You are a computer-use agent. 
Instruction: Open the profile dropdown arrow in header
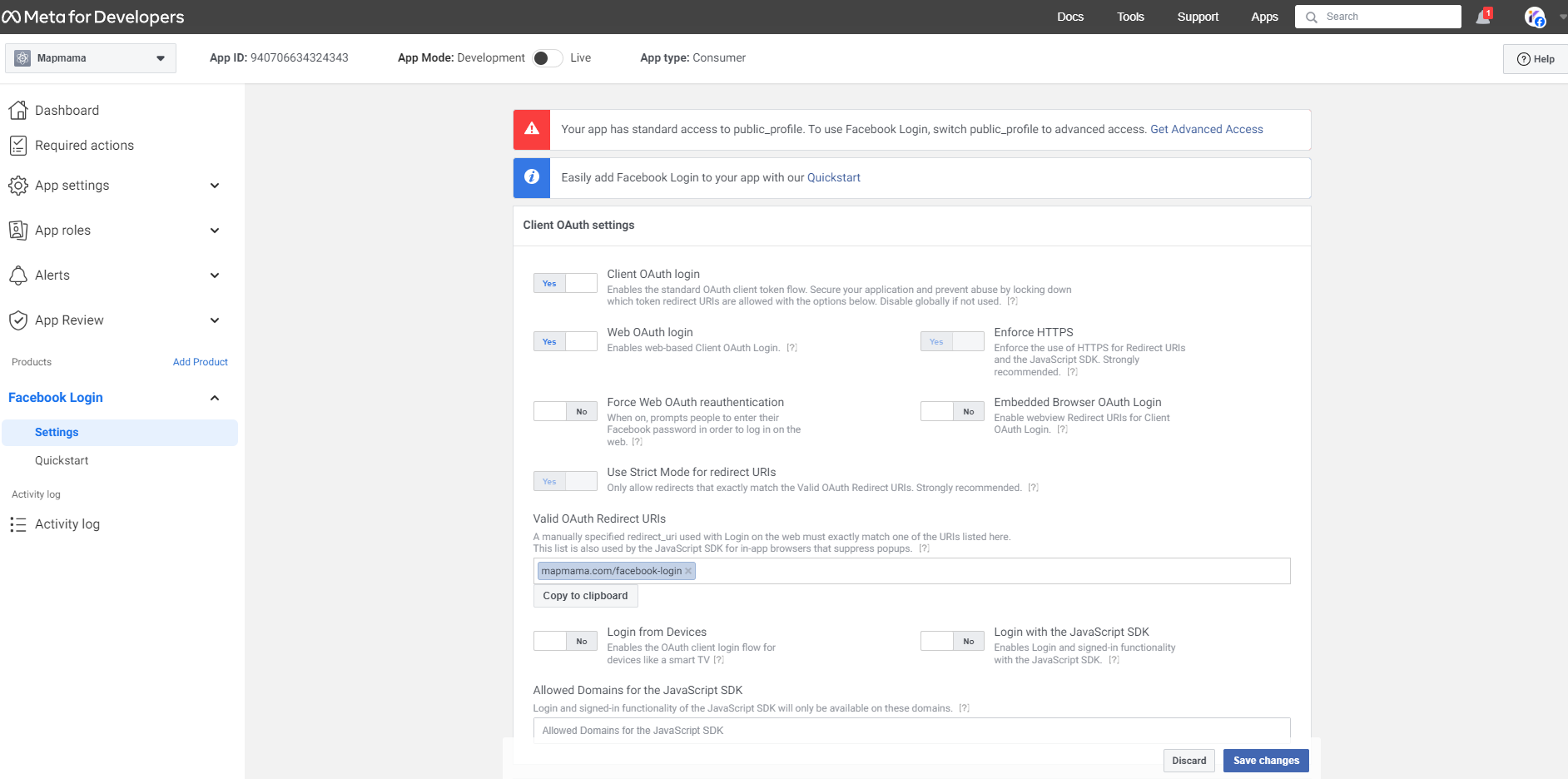point(1562,17)
